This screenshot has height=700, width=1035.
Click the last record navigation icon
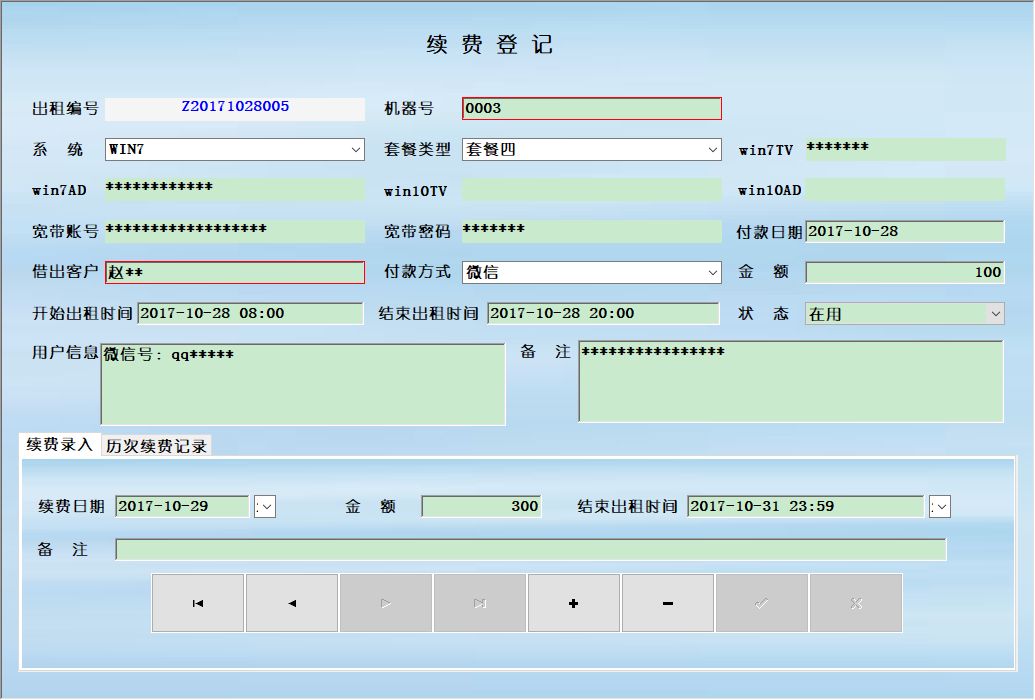point(480,602)
